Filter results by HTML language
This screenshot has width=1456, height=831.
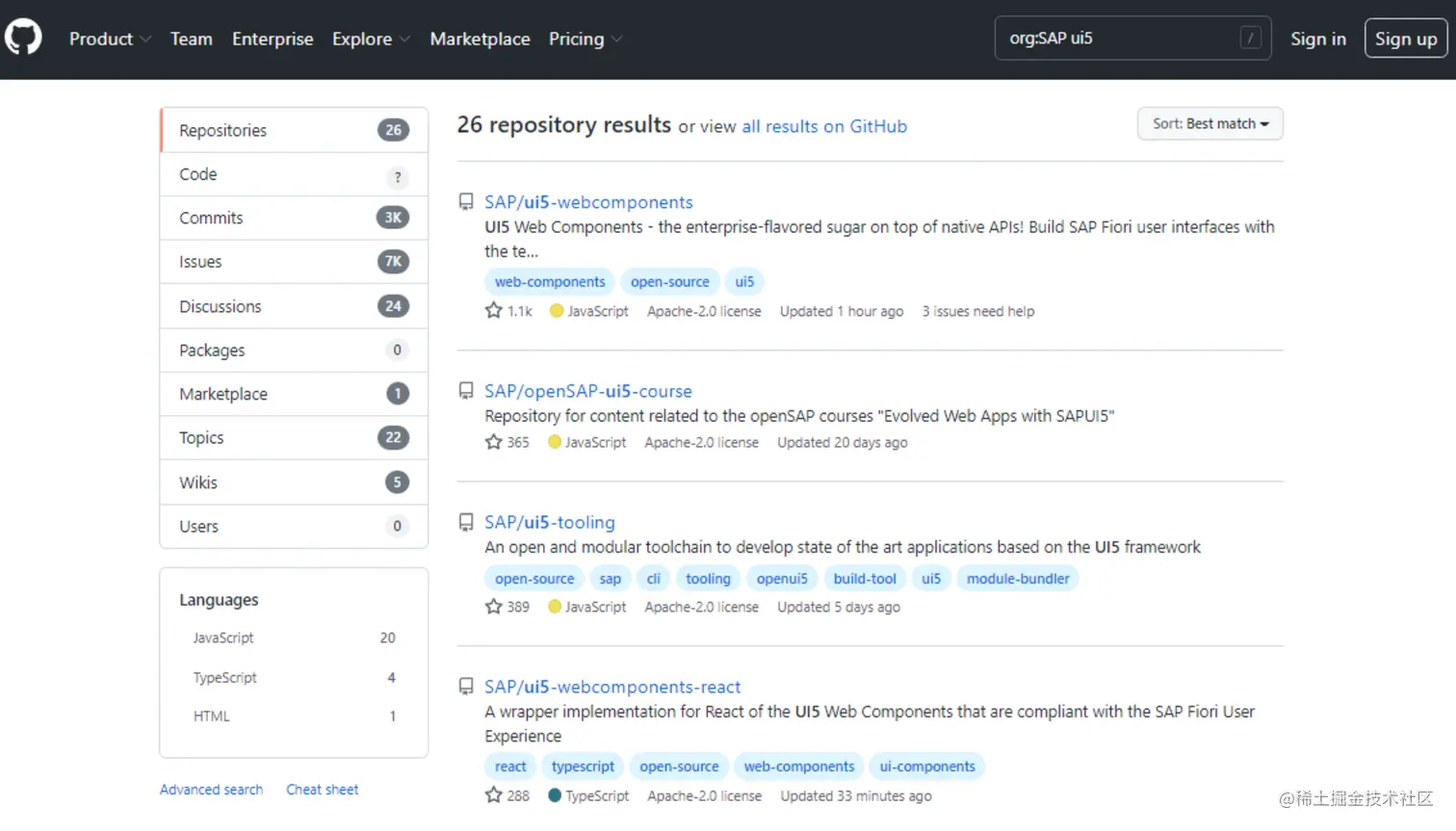294,715
